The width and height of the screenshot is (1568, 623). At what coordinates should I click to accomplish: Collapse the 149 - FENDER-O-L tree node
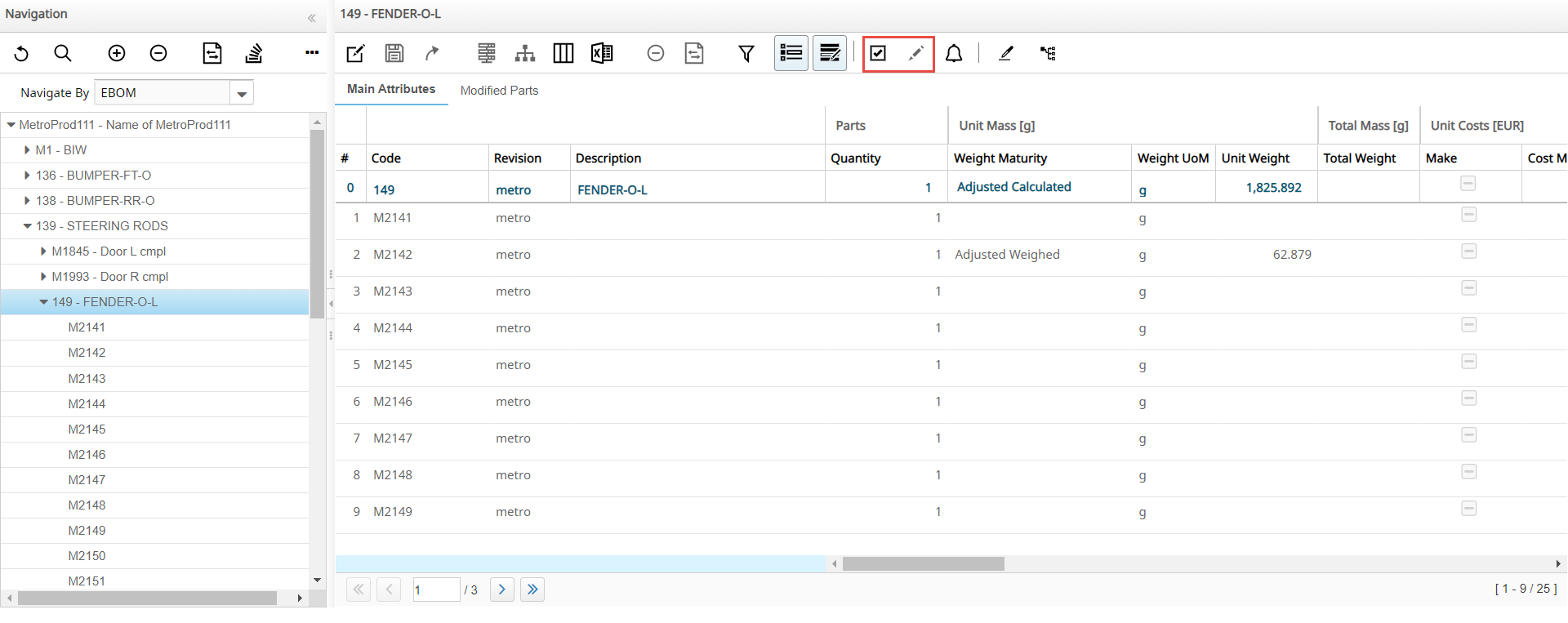(x=44, y=302)
